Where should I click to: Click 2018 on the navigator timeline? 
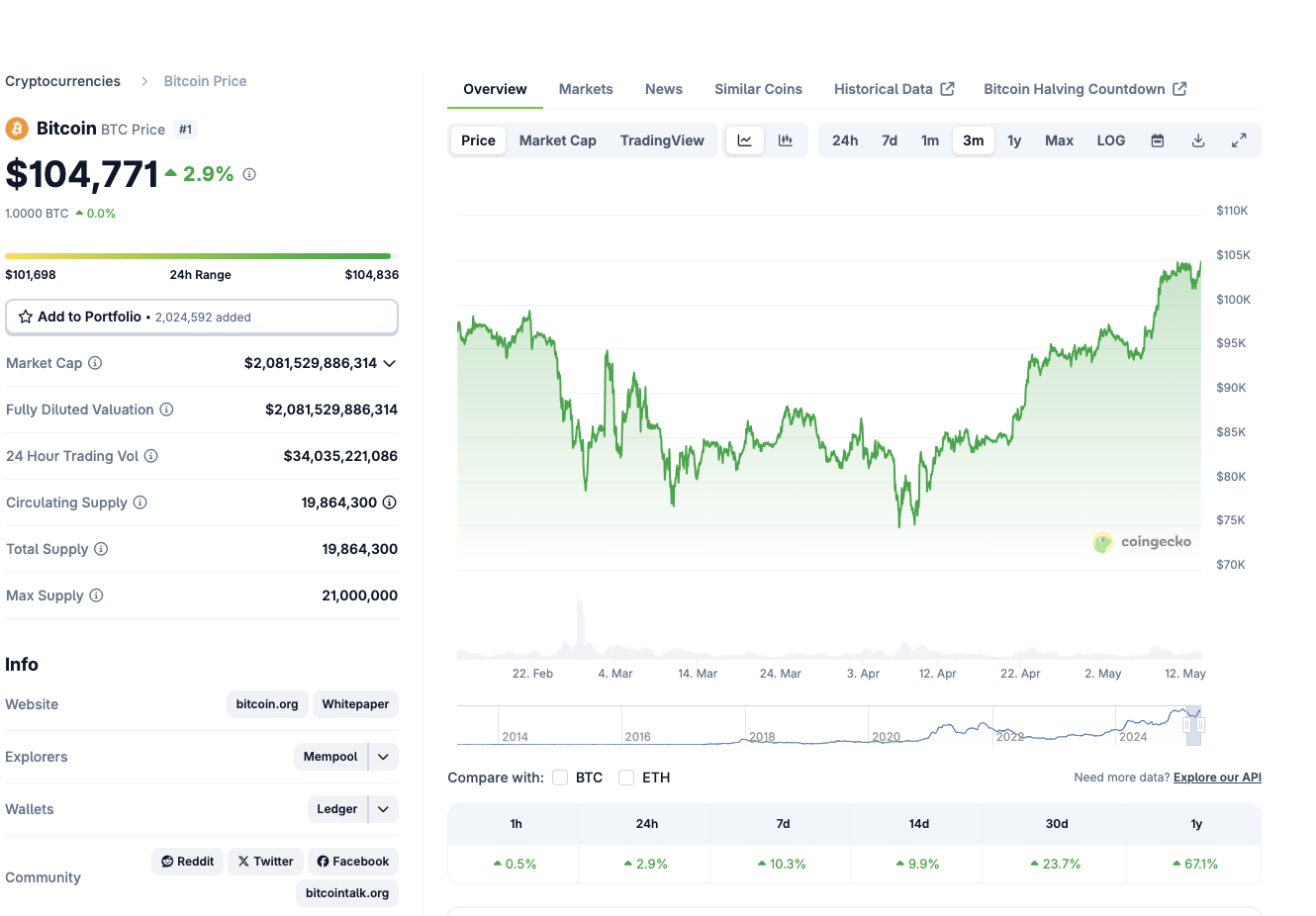(x=762, y=737)
